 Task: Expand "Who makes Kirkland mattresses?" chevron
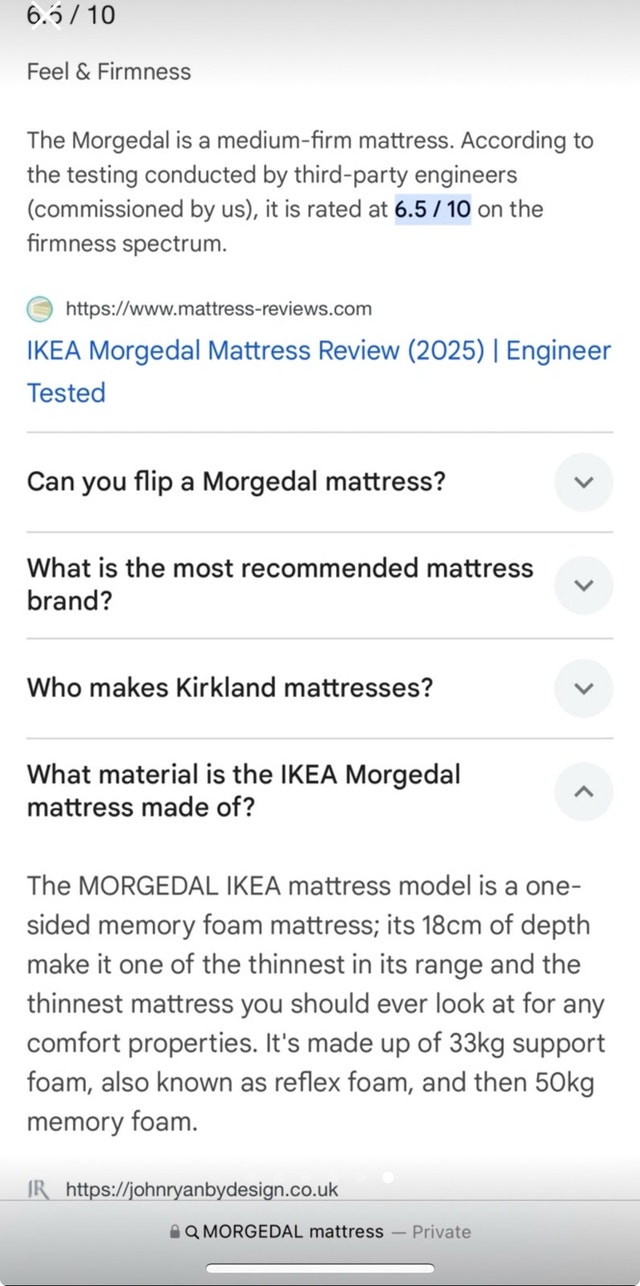[585, 689]
